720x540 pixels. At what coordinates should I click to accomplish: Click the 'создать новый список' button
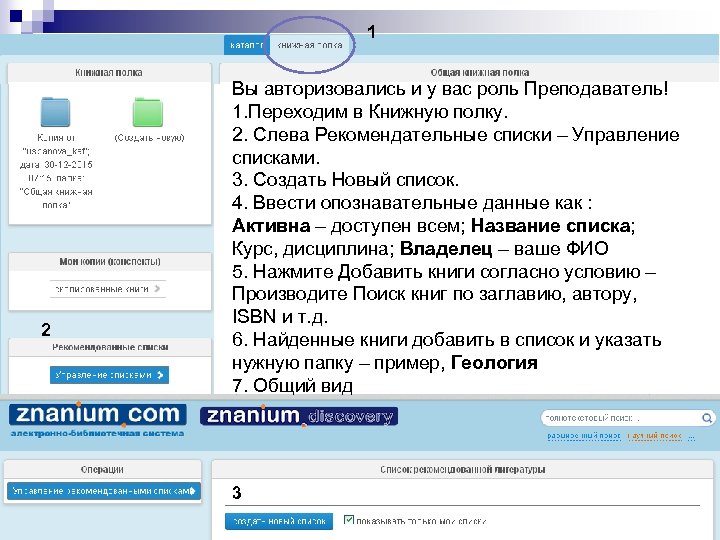[279, 521]
